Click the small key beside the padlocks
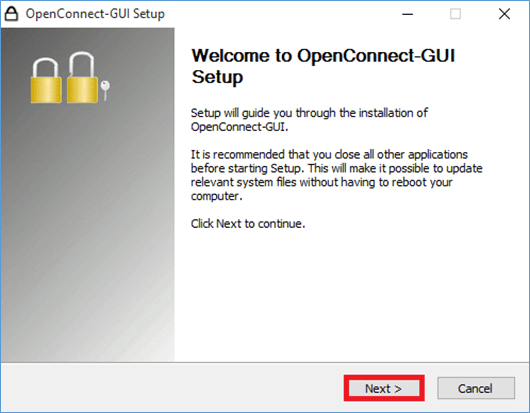Screen dimensions: 530x413 (x=105, y=90)
